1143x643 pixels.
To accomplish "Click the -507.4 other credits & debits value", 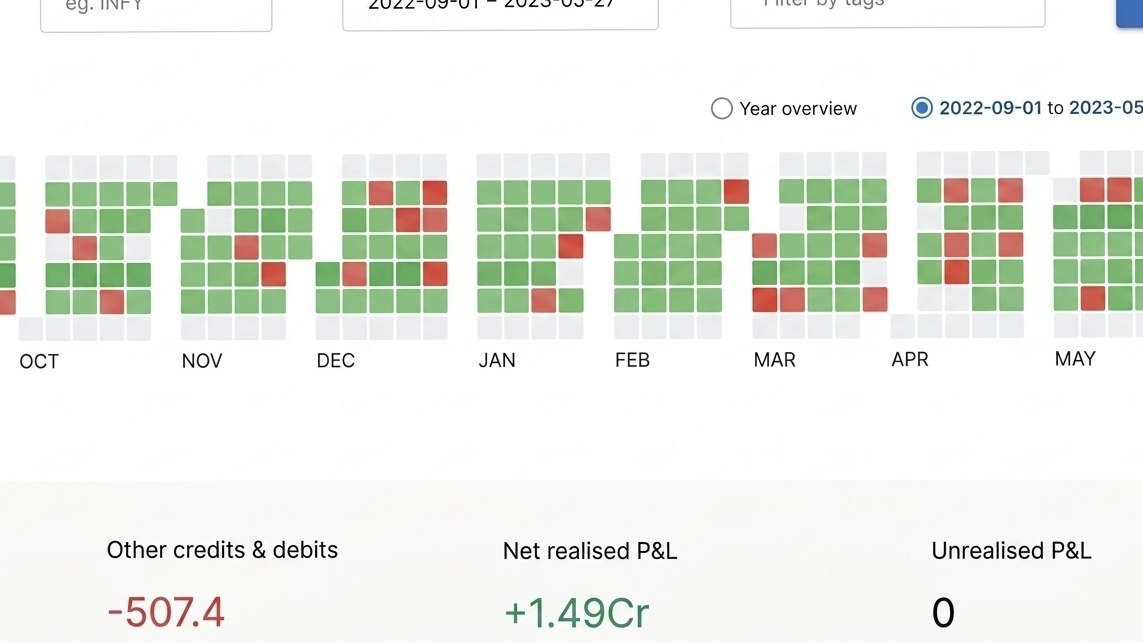I will coord(166,612).
